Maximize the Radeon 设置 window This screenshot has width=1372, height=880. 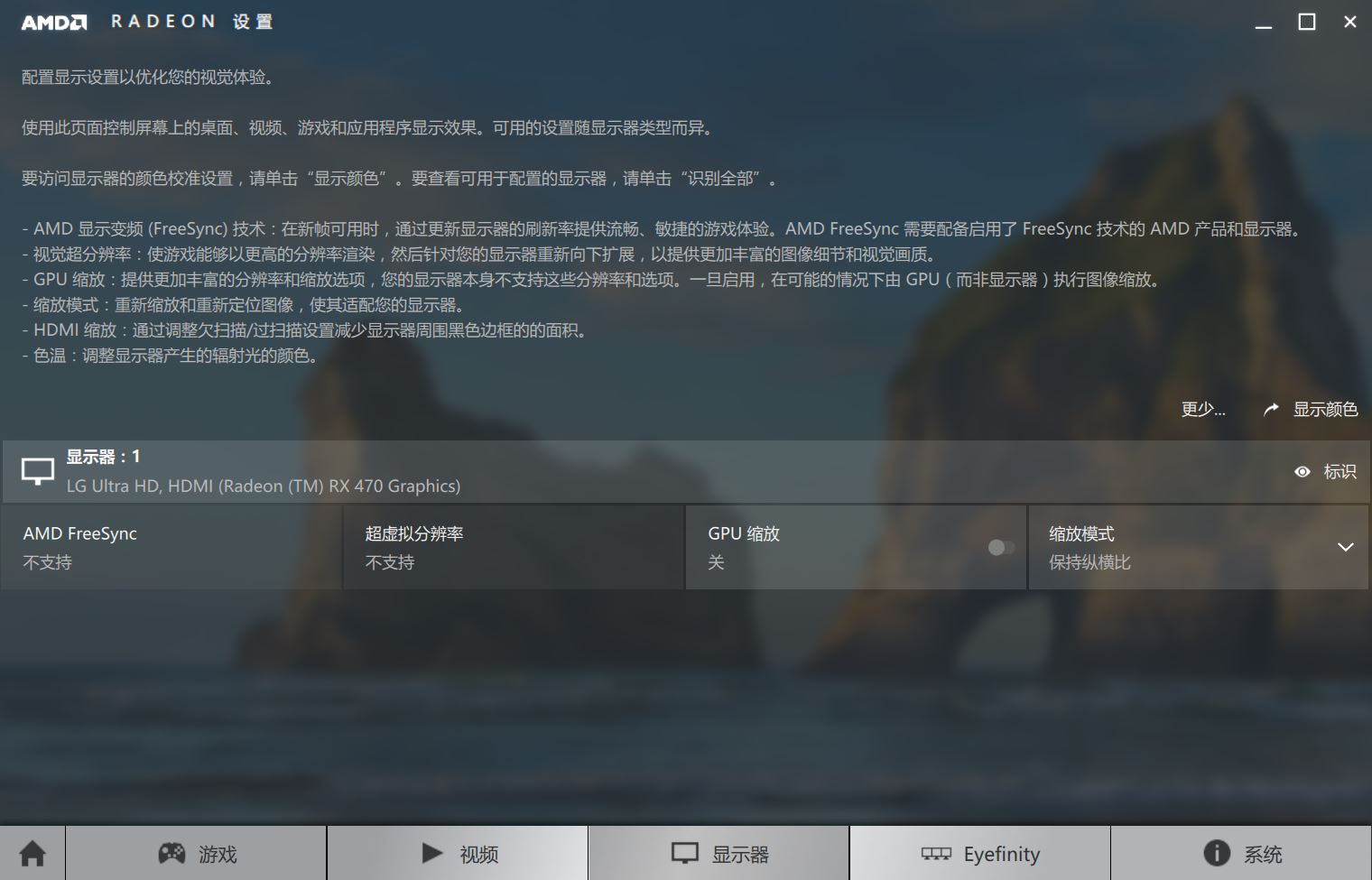pyautogui.click(x=1307, y=23)
